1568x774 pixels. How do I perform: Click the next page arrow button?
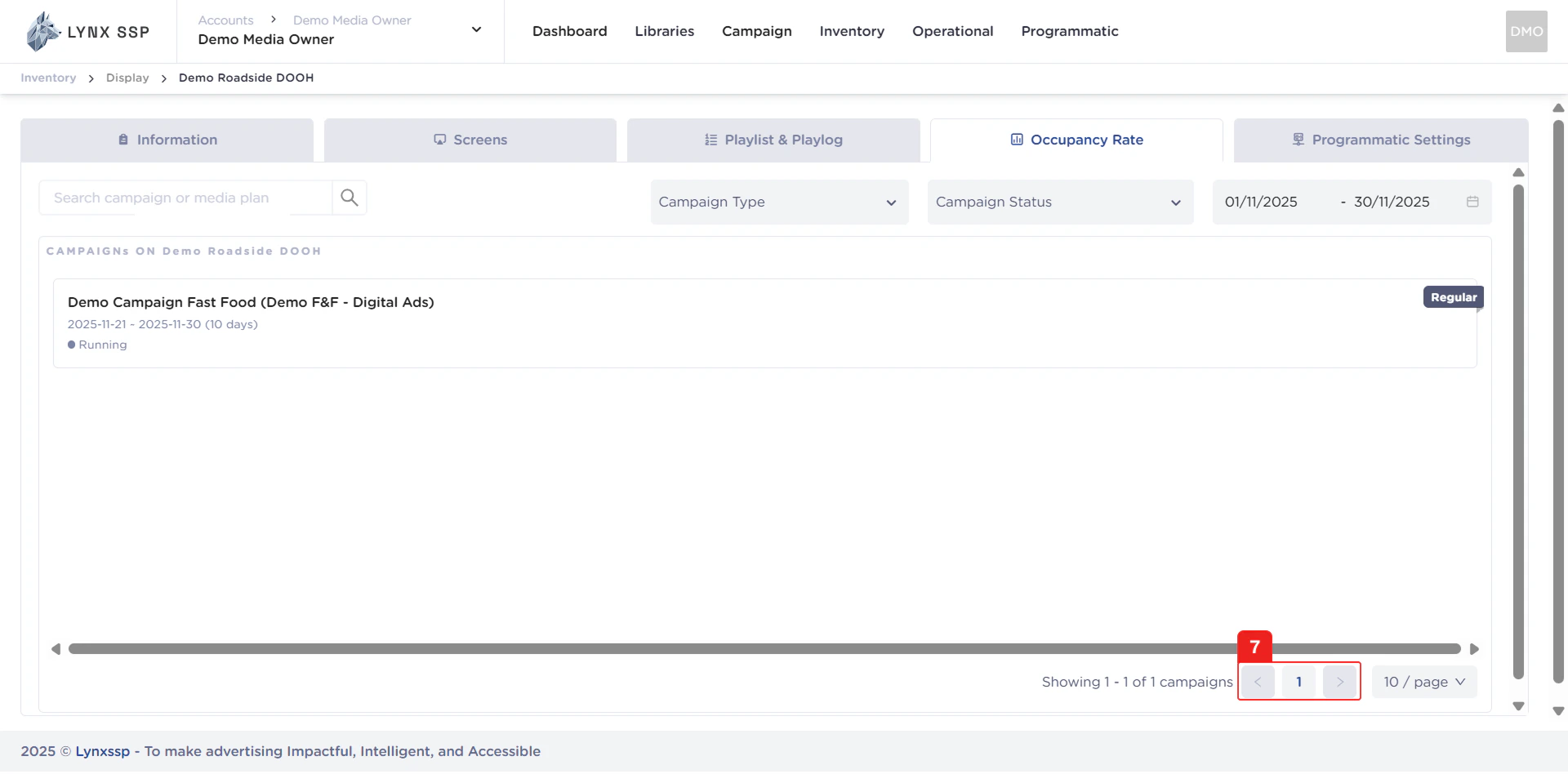click(x=1339, y=682)
